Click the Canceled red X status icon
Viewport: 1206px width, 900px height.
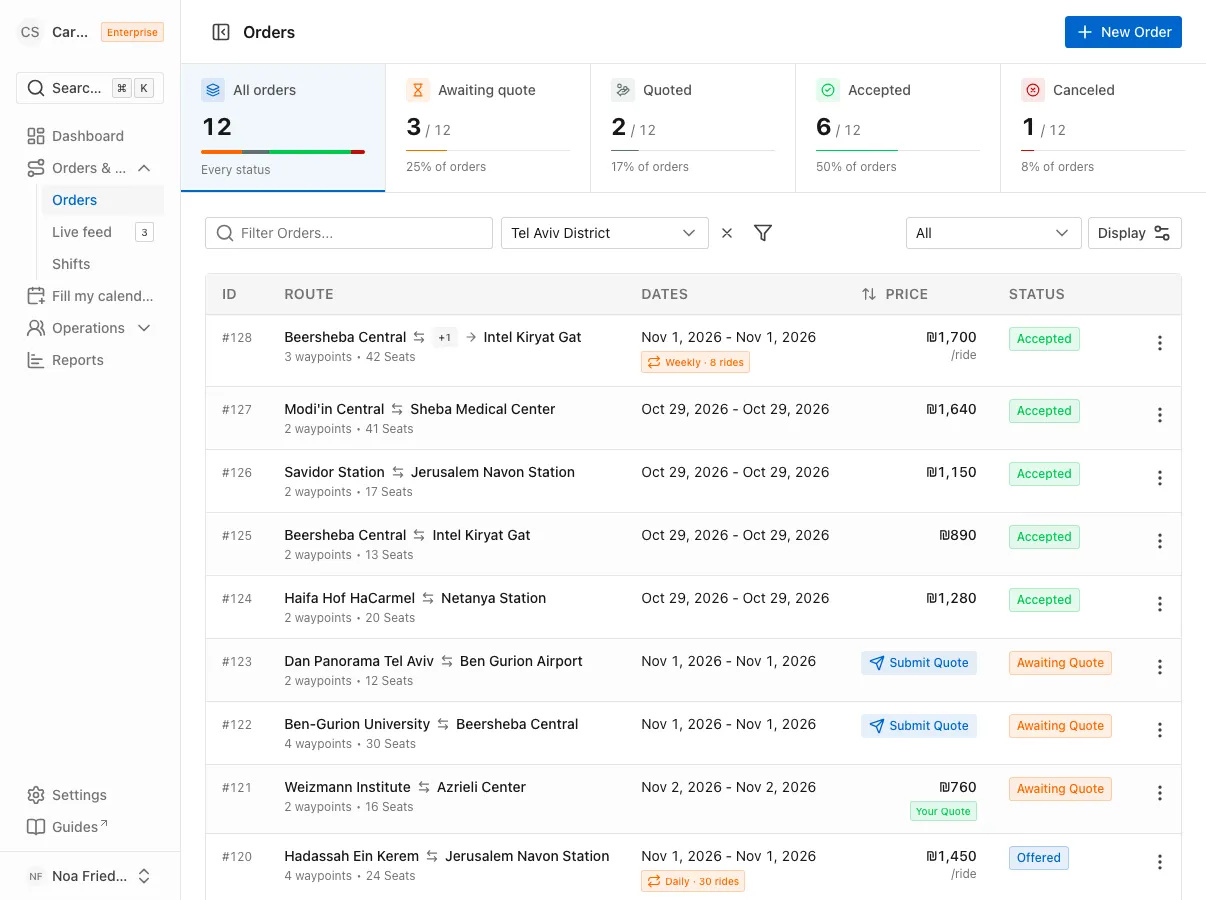1033,90
